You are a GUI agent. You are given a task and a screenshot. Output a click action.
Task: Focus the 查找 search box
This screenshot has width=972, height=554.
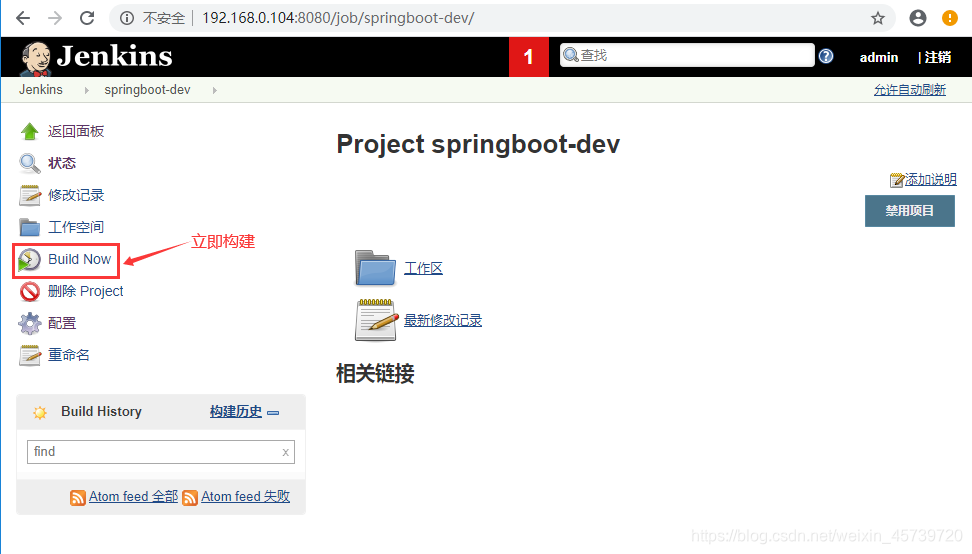coord(687,55)
